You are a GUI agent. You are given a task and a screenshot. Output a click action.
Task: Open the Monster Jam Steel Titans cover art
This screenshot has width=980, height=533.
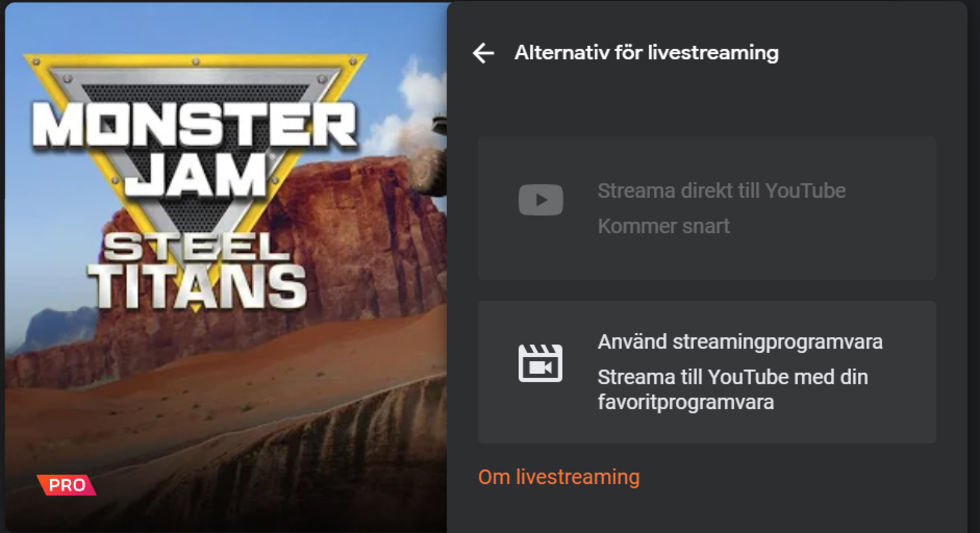226,267
